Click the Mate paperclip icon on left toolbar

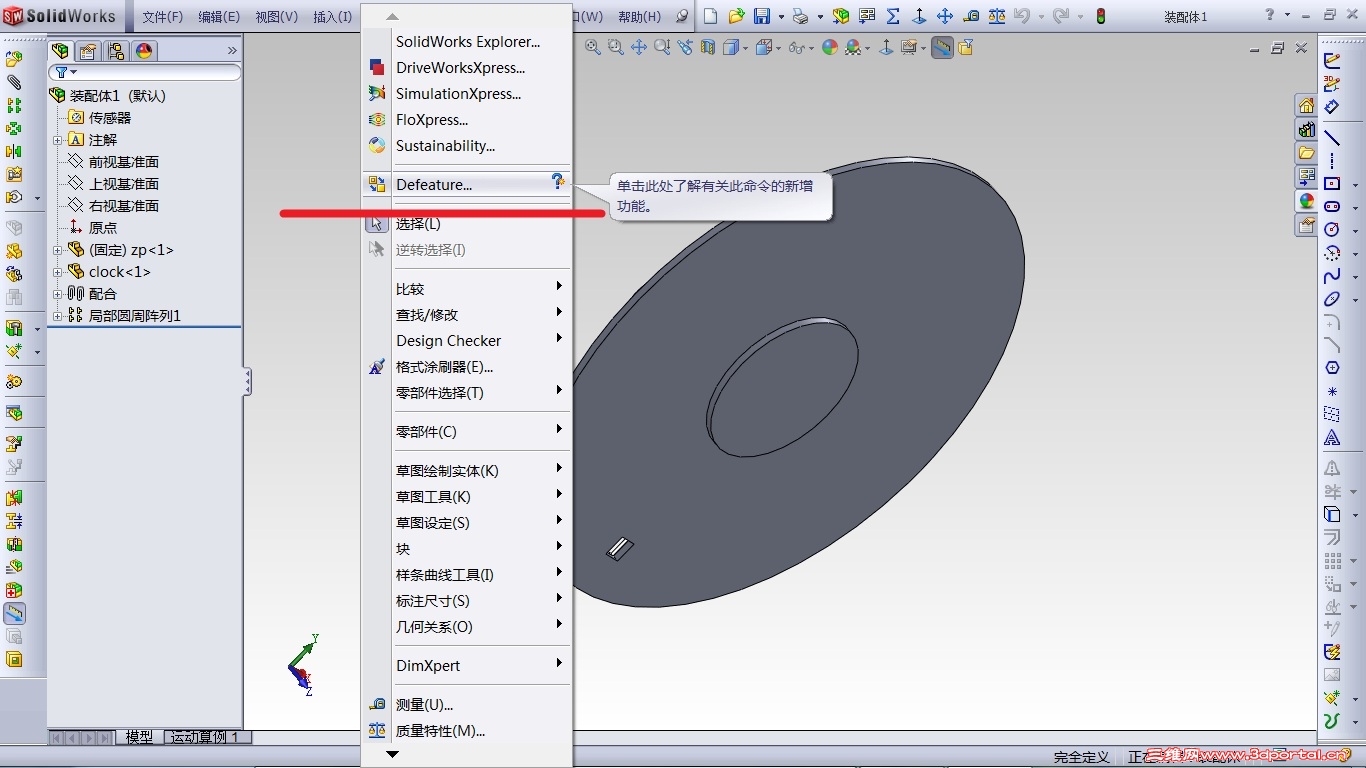tap(14, 82)
